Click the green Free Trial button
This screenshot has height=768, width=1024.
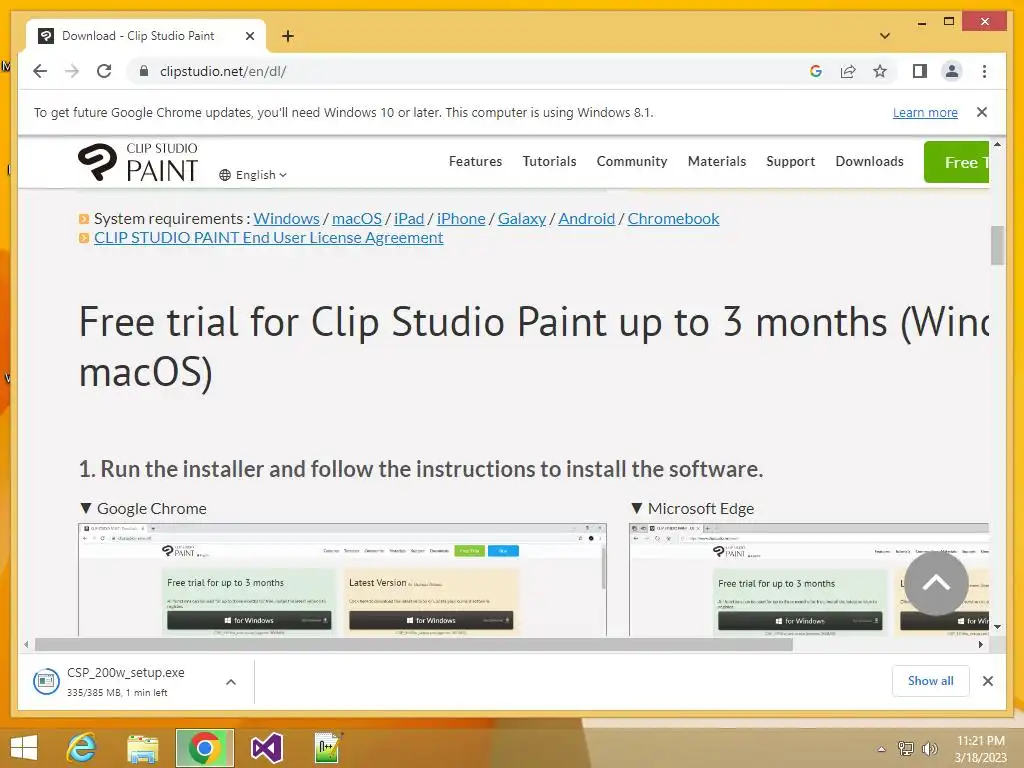tap(957, 162)
